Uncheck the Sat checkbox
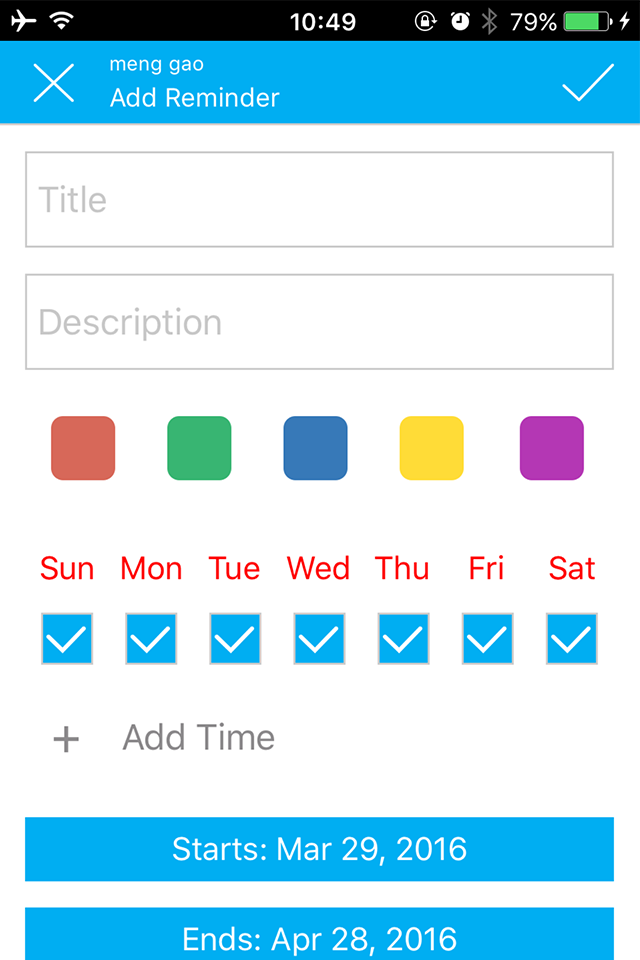The height and width of the screenshot is (960, 640). [x=571, y=639]
